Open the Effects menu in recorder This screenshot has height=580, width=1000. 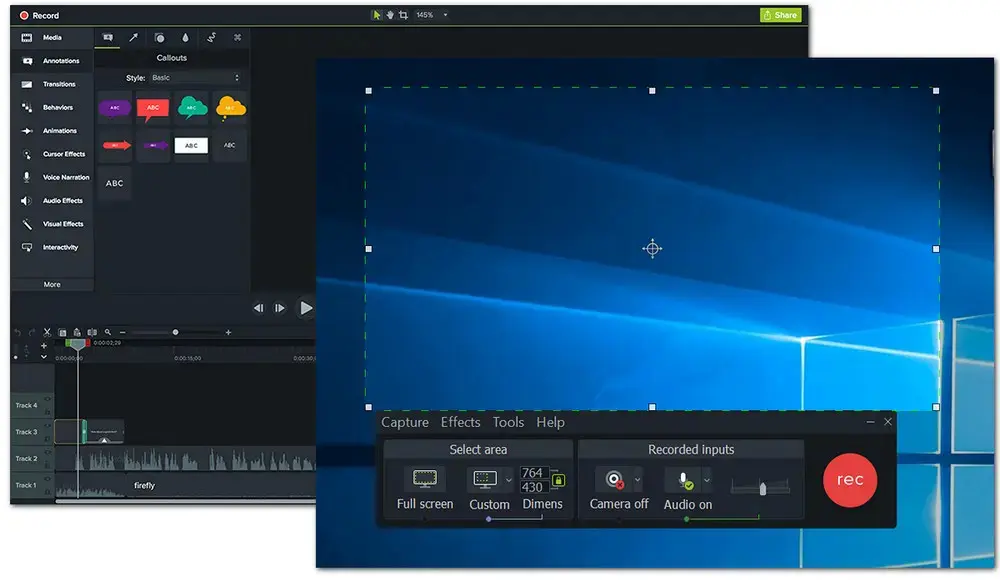pyautogui.click(x=460, y=423)
